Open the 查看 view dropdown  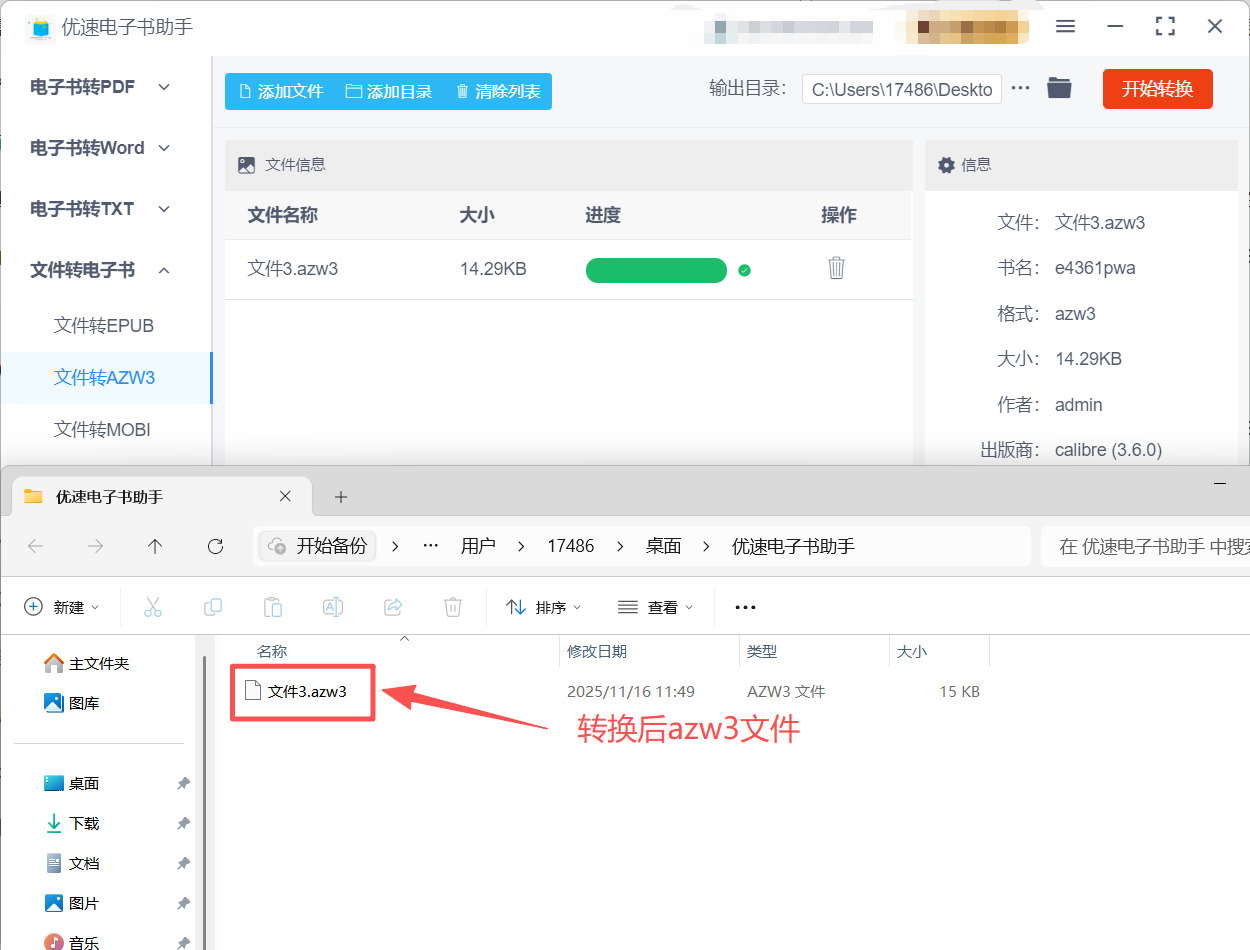pos(655,607)
